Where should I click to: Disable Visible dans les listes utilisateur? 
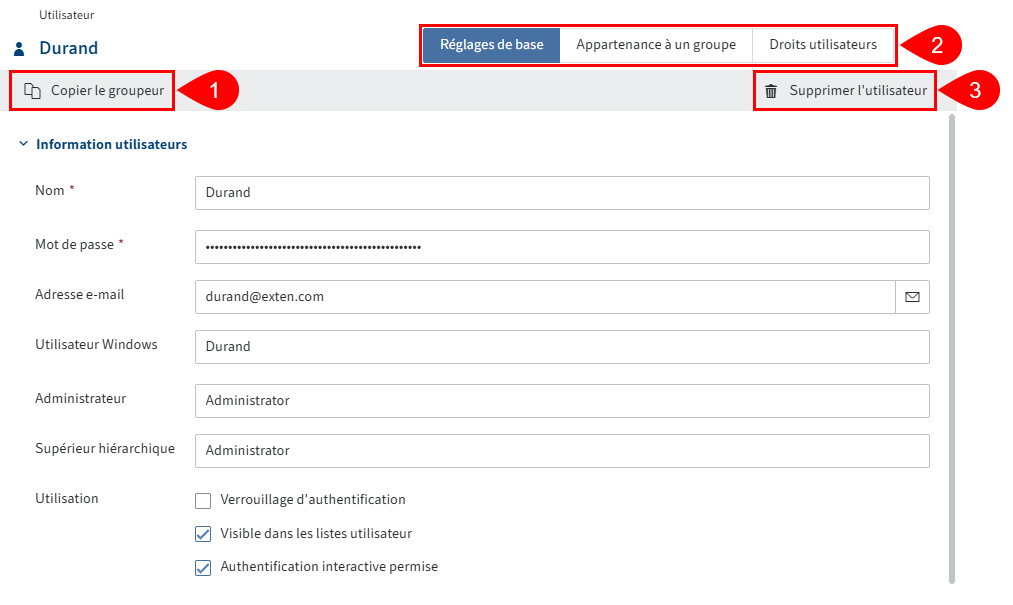pos(203,533)
